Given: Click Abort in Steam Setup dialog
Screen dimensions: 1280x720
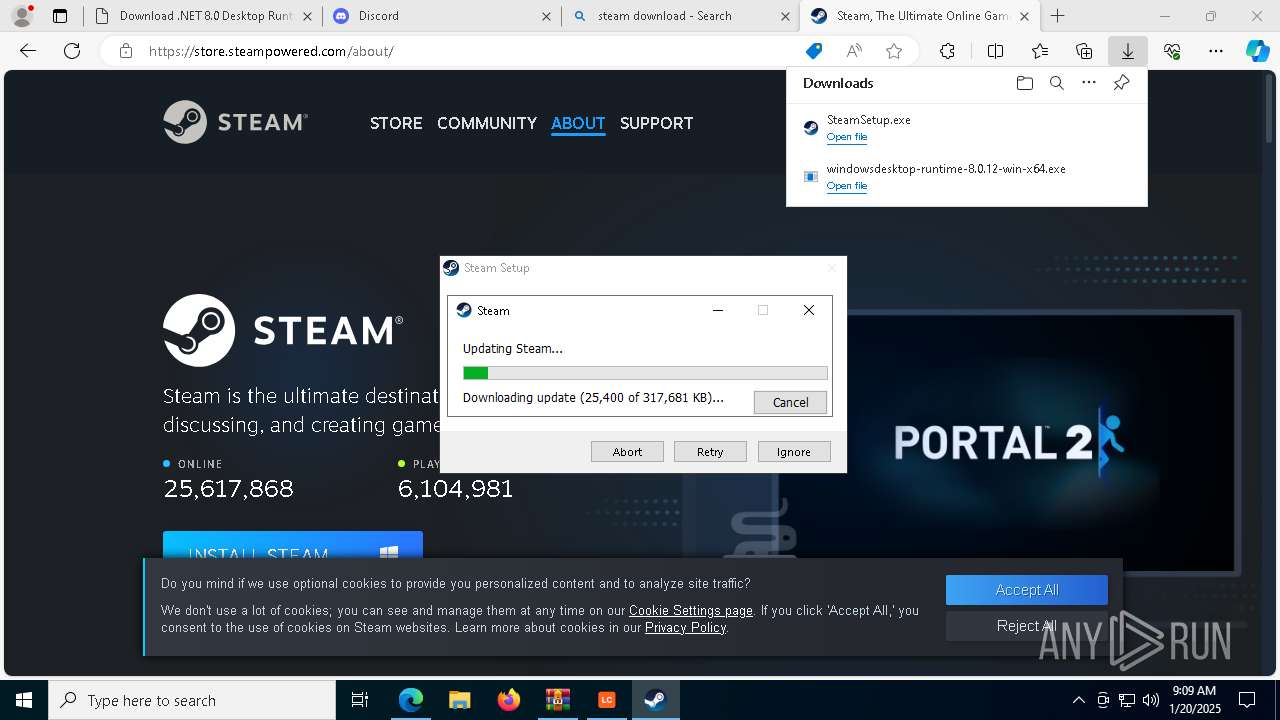Looking at the screenshot, I should tap(627, 452).
